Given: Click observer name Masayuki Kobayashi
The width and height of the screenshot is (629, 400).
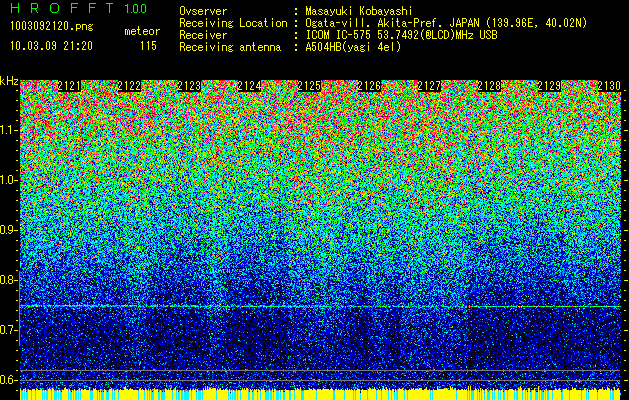Looking at the screenshot, I should [x=359, y=11].
